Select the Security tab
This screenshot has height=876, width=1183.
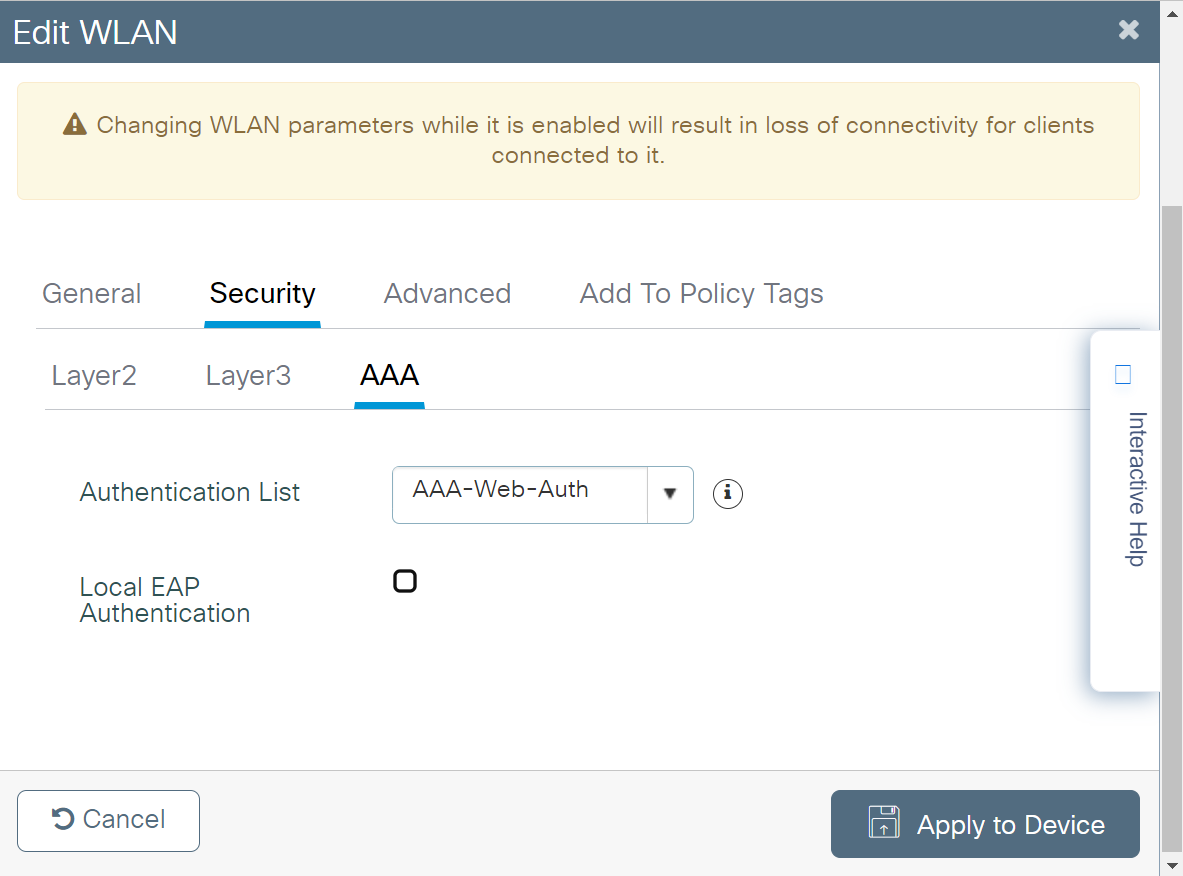coord(262,294)
